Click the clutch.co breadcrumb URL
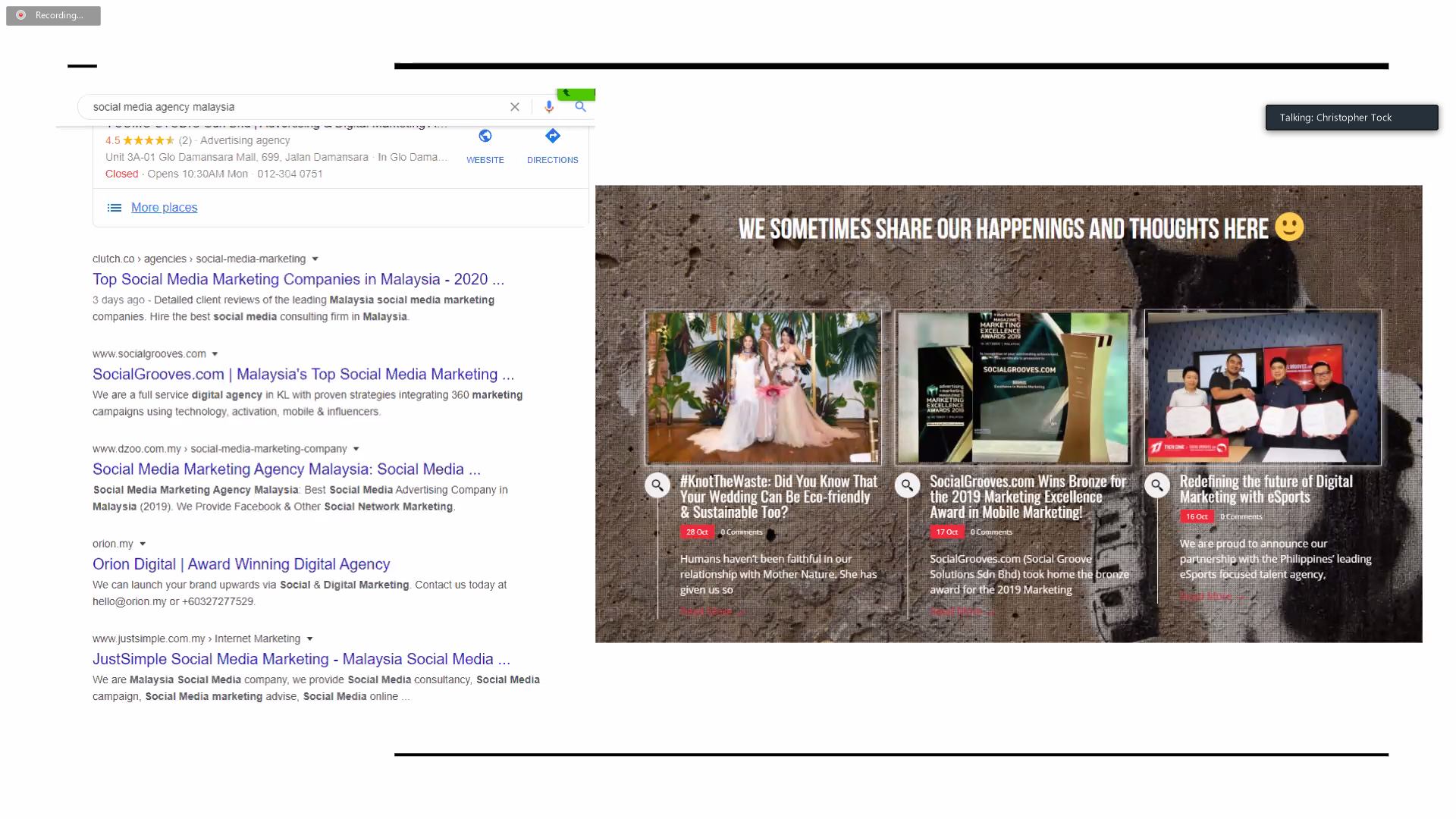Screen dimensions: 1456x819 [x=199, y=259]
